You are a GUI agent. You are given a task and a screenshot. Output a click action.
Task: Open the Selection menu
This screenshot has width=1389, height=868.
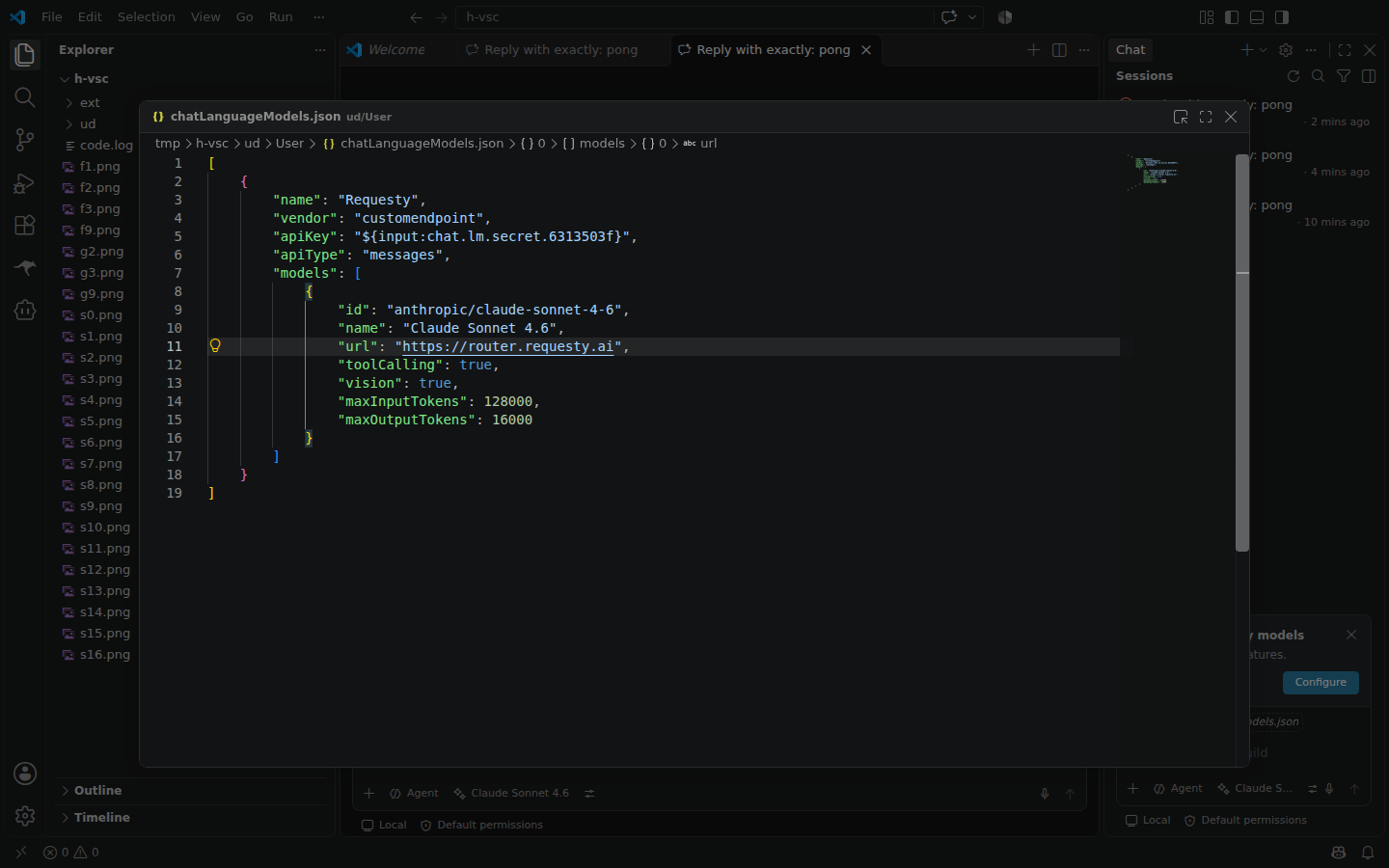(x=147, y=17)
